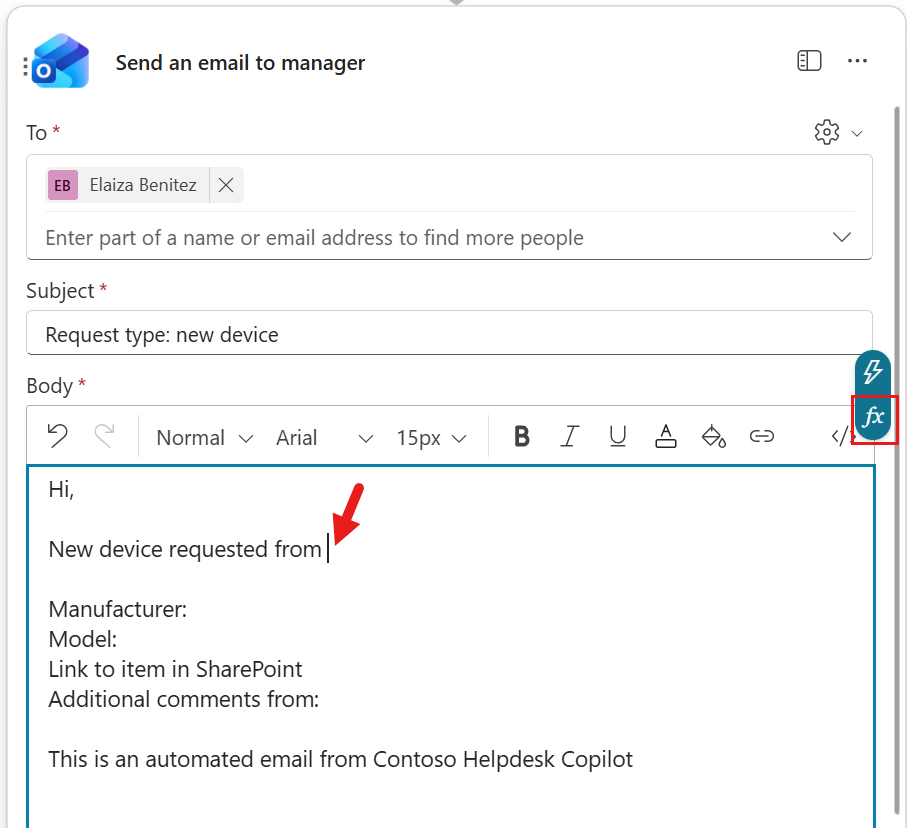Open the Normal paragraph style dropdown
This screenshot has width=907, height=828.
coord(203,437)
